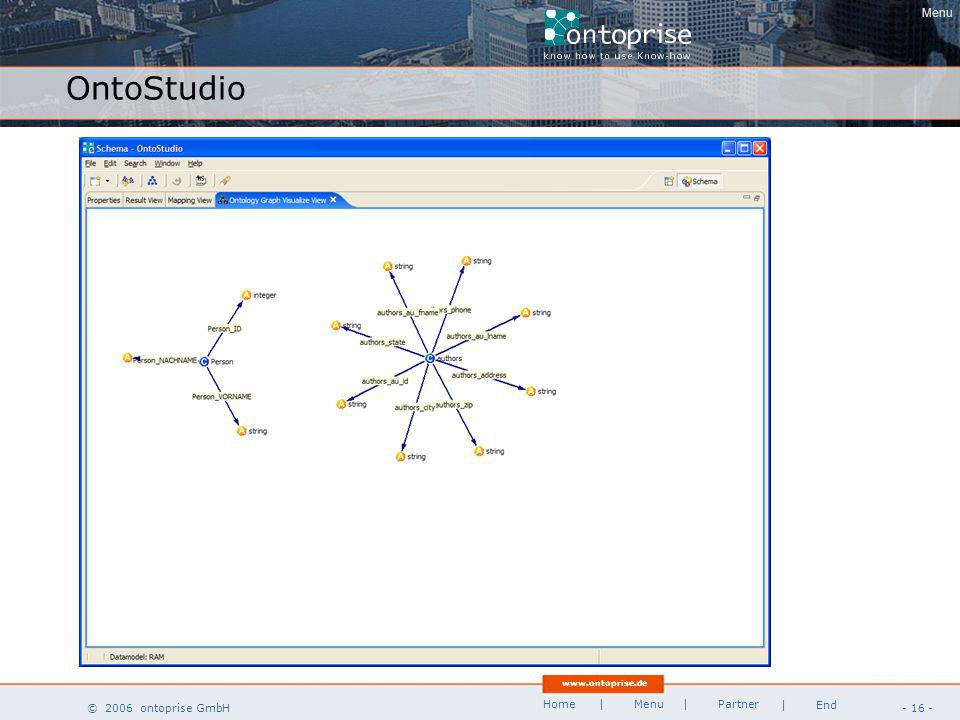Screen dimensions: 960x720
Task: Click the authors_au_fname label
Action: [407, 313]
